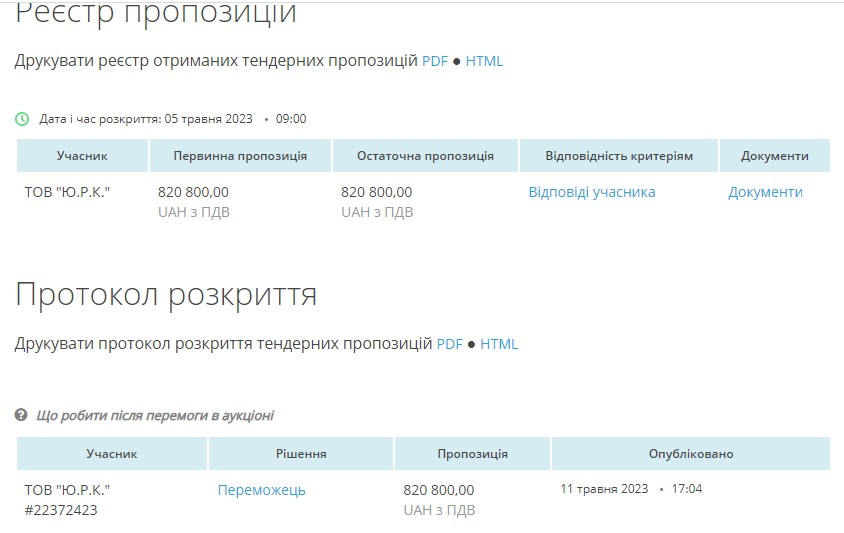Screen dimensions: 844x533
Task: Open HTML version of the opening protocol
Action: tap(499, 344)
